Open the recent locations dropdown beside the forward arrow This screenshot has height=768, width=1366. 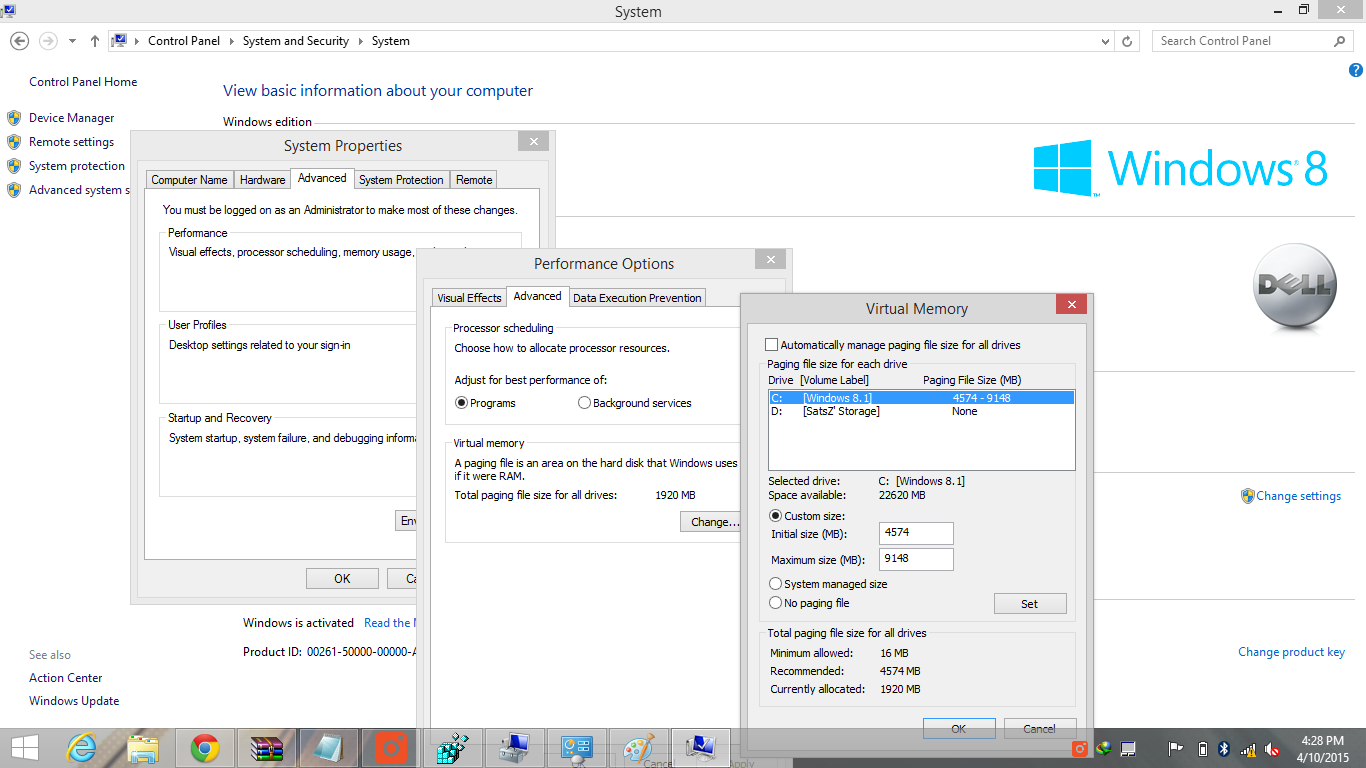point(72,41)
